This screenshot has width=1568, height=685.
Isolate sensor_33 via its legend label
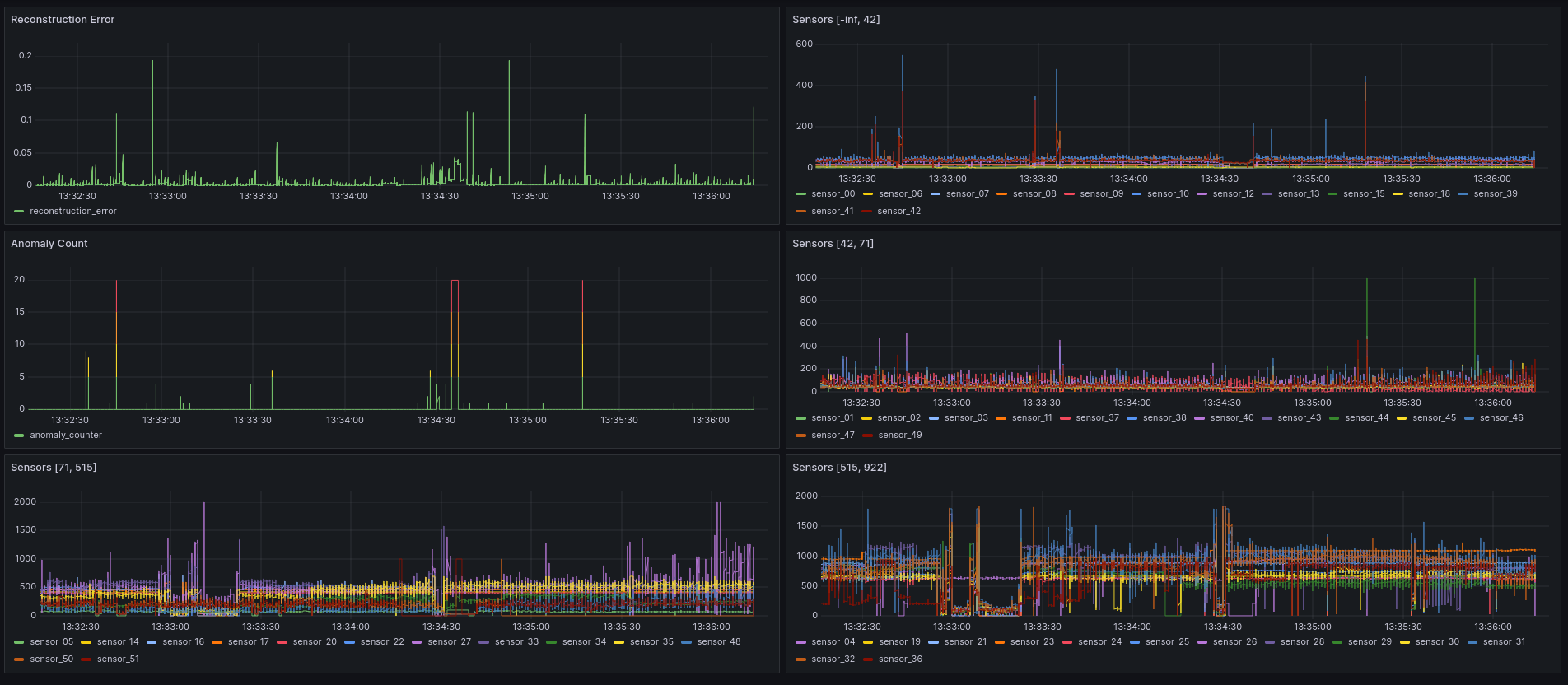pyautogui.click(x=517, y=642)
